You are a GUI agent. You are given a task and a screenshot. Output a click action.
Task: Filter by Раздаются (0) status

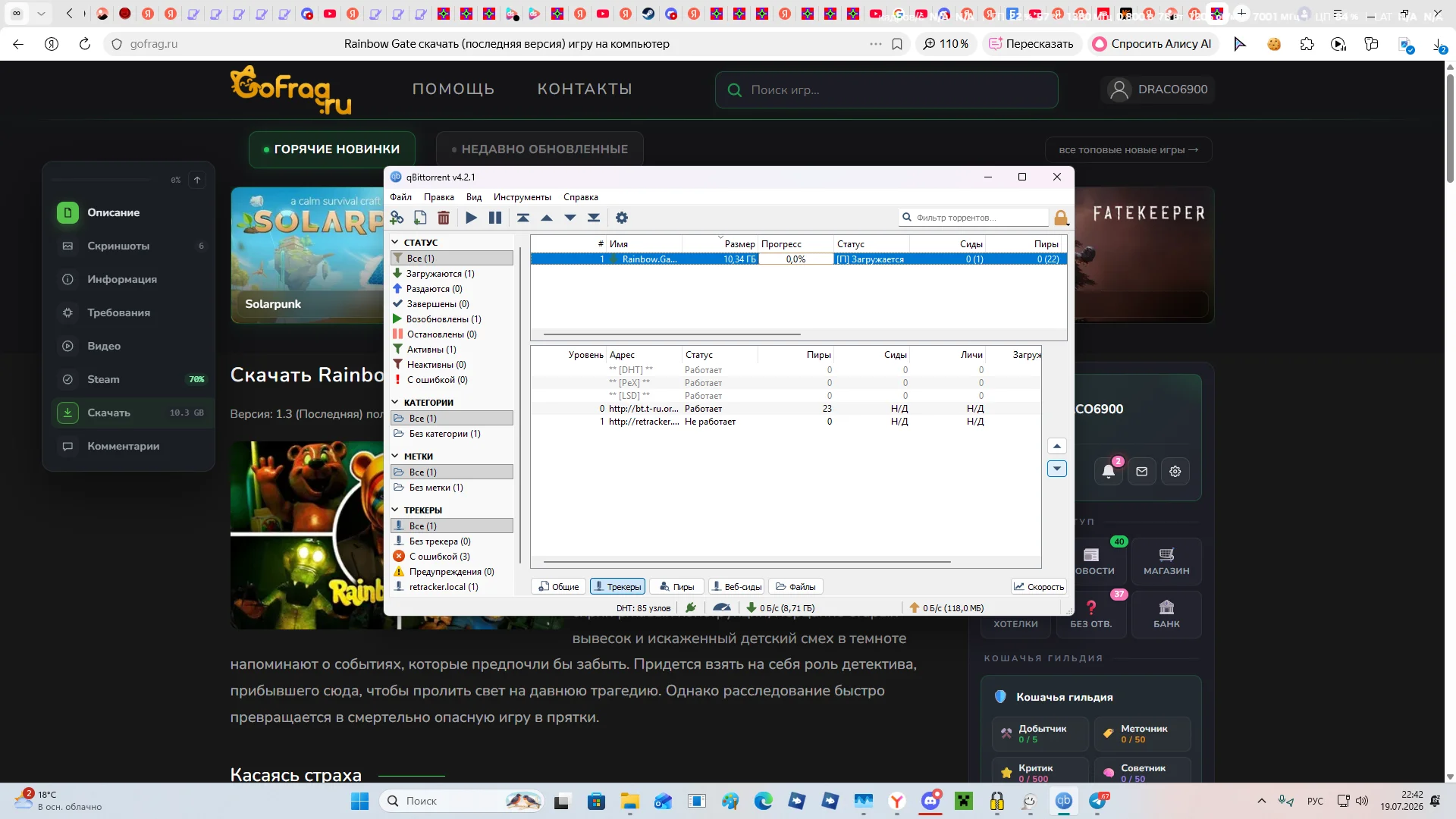(452, 289)
